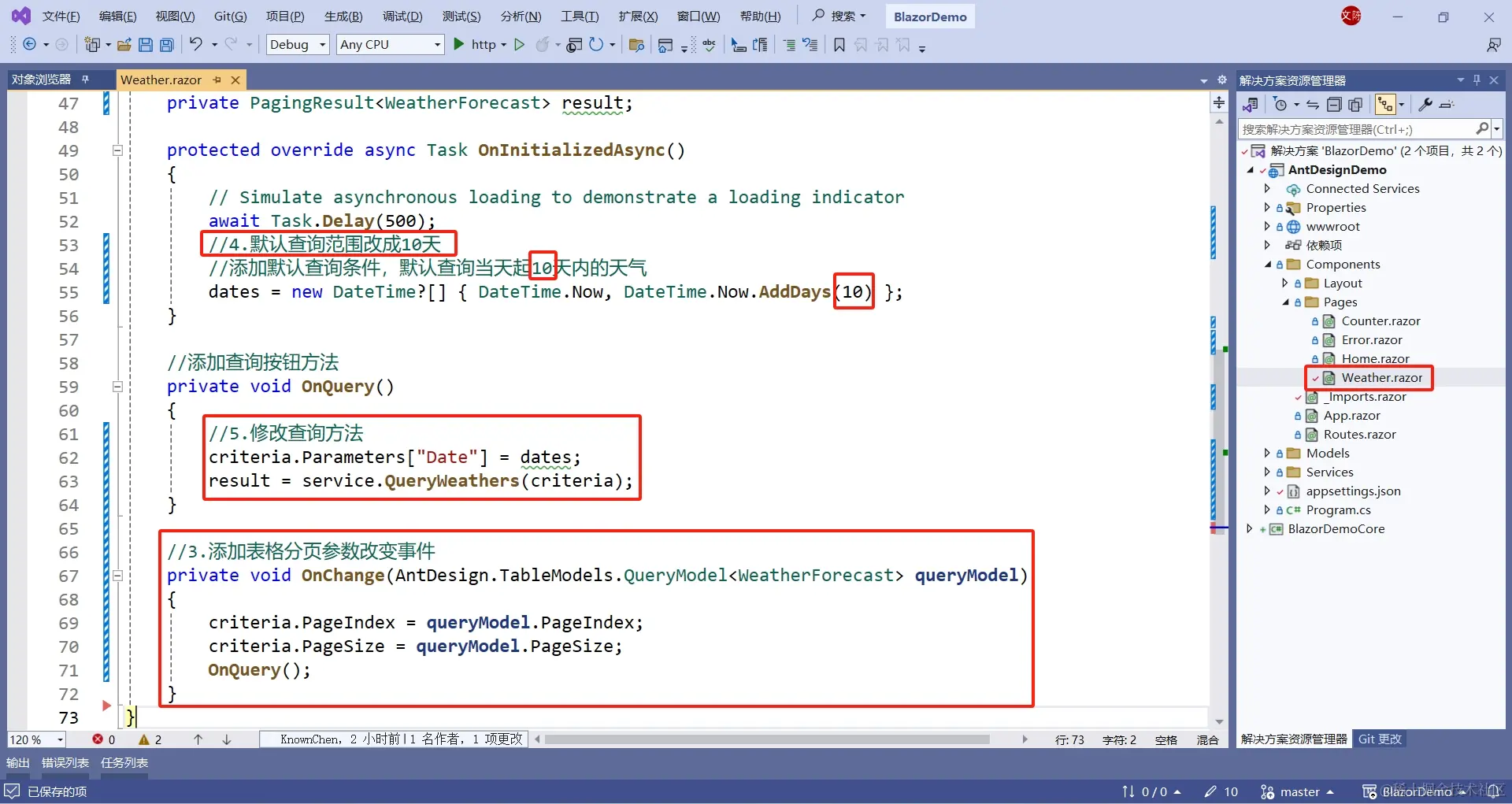
Task: Sync with active document in Solution Explorer
Action: [1313, 104]
